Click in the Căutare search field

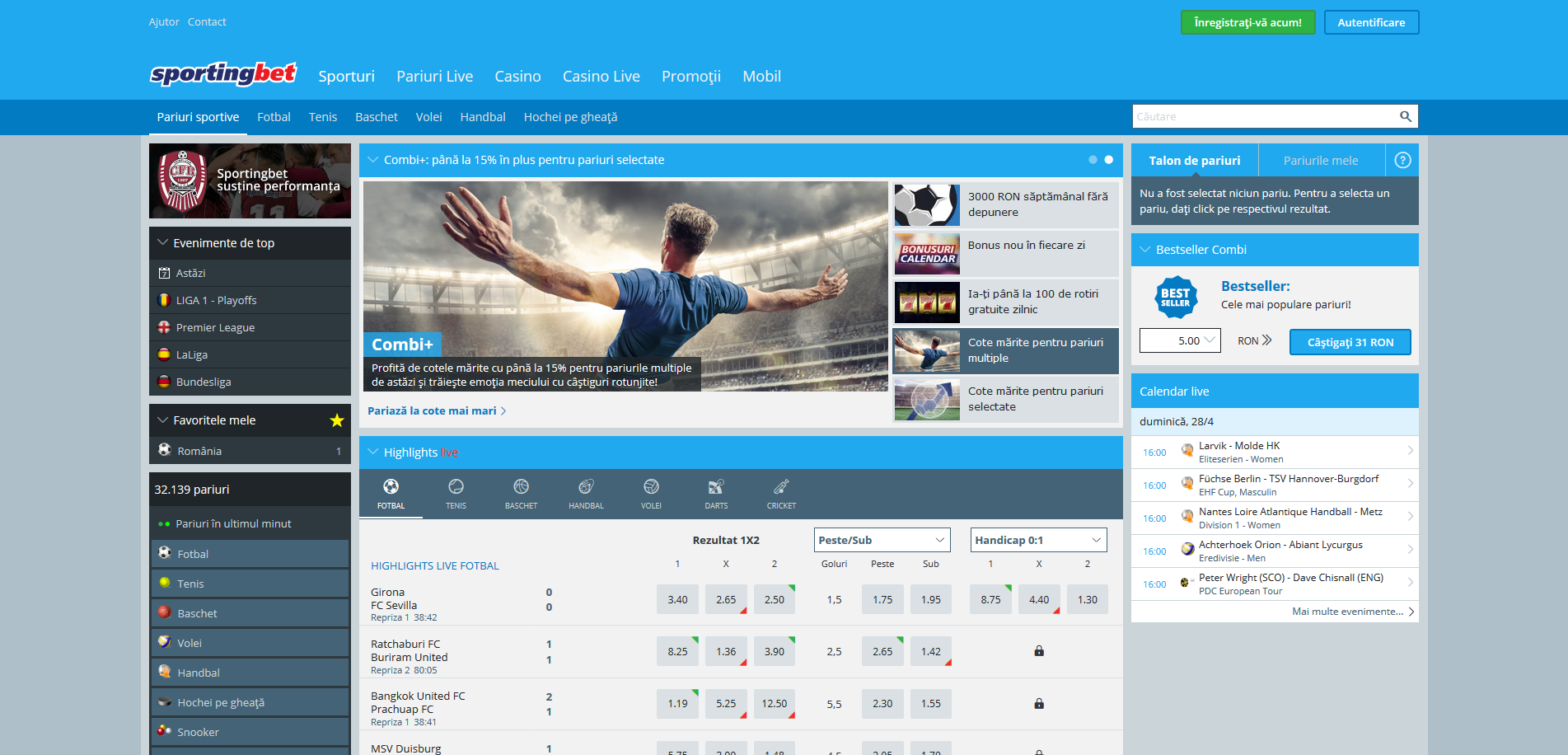[1263, 116]
